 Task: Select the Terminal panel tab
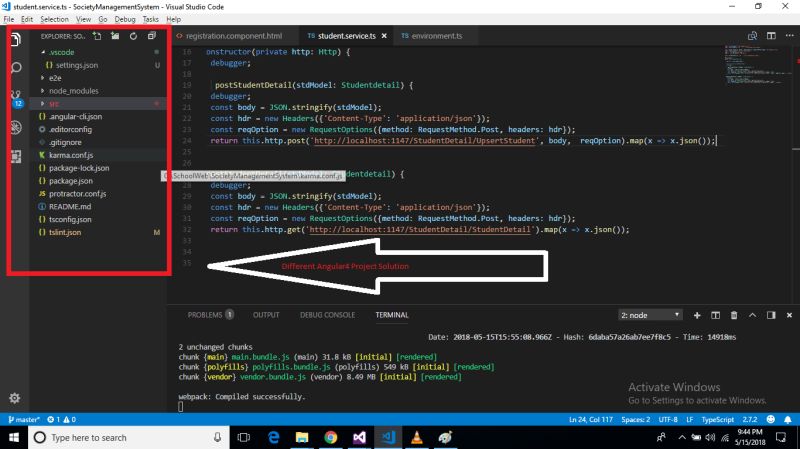click(392, 315)
